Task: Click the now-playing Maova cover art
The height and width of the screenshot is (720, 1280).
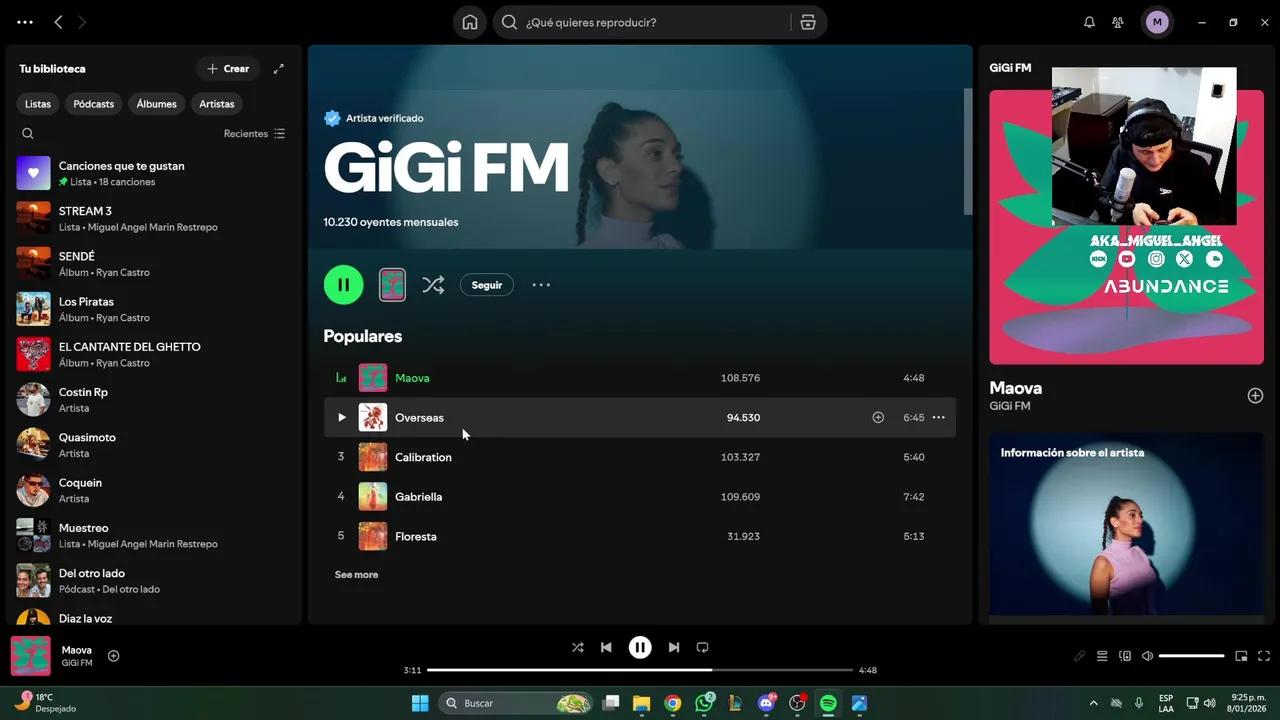Action: (x=30, y=656)
